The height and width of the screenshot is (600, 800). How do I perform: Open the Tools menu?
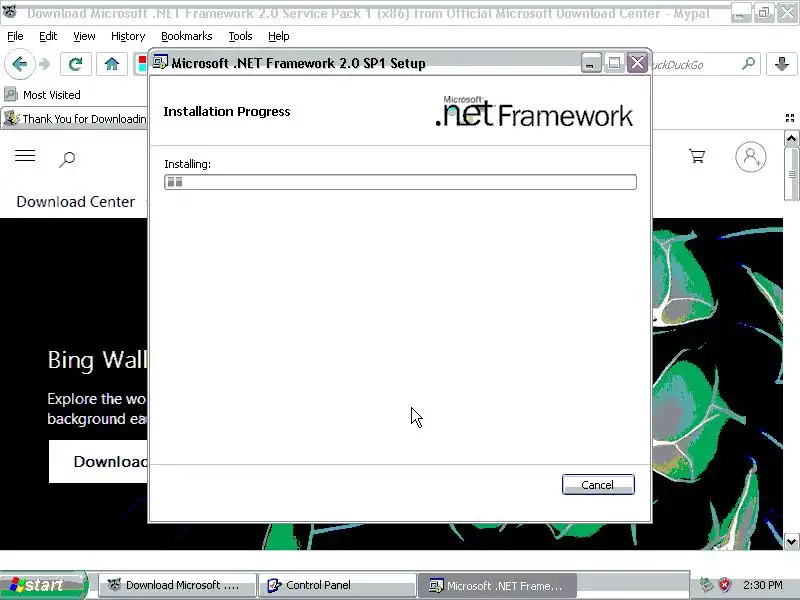point(240,36)
